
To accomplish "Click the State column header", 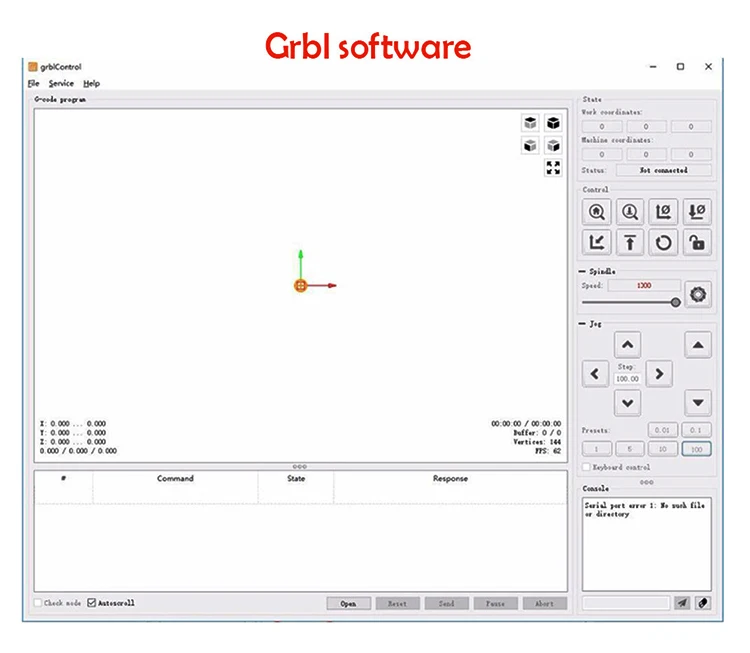I will (296, 478).
